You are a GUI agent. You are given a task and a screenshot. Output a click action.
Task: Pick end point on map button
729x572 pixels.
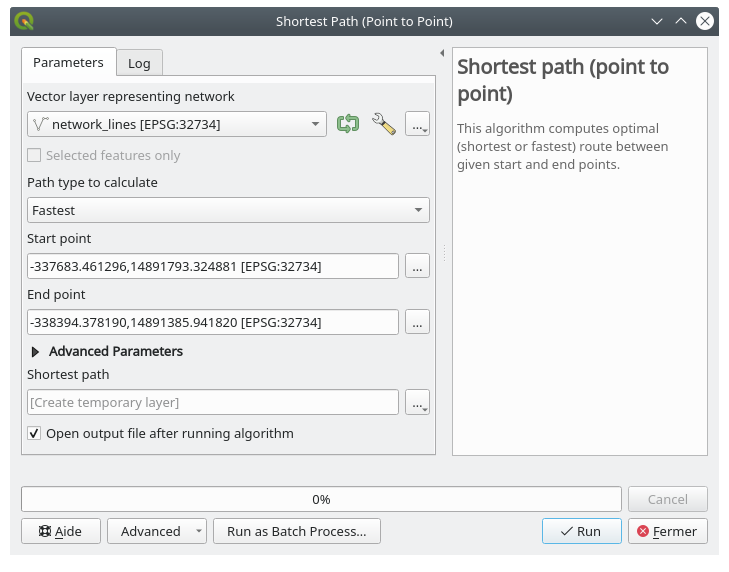click(417, 322)
